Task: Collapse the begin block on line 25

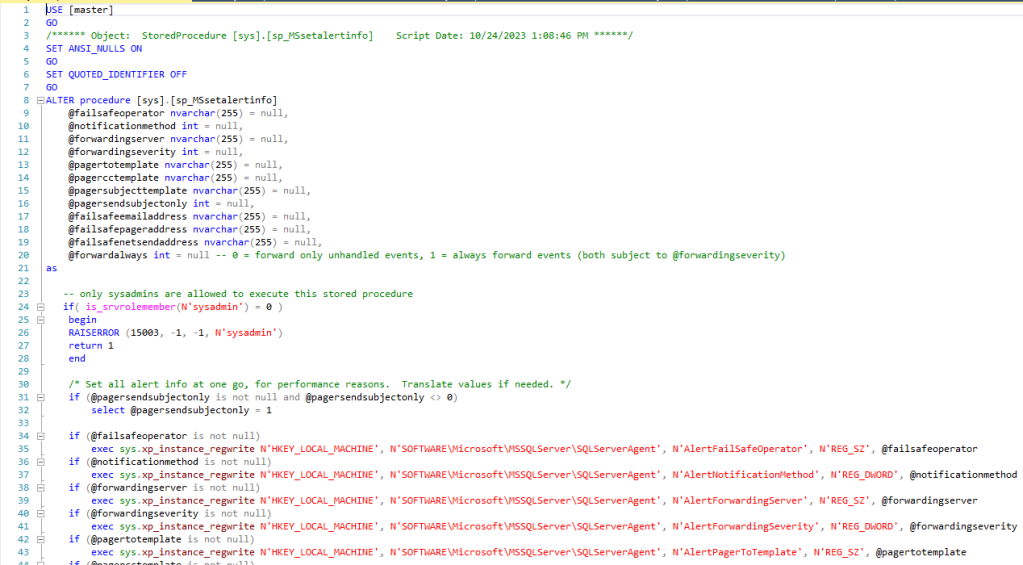Action: pyautogui.click(x=39, y=320)
